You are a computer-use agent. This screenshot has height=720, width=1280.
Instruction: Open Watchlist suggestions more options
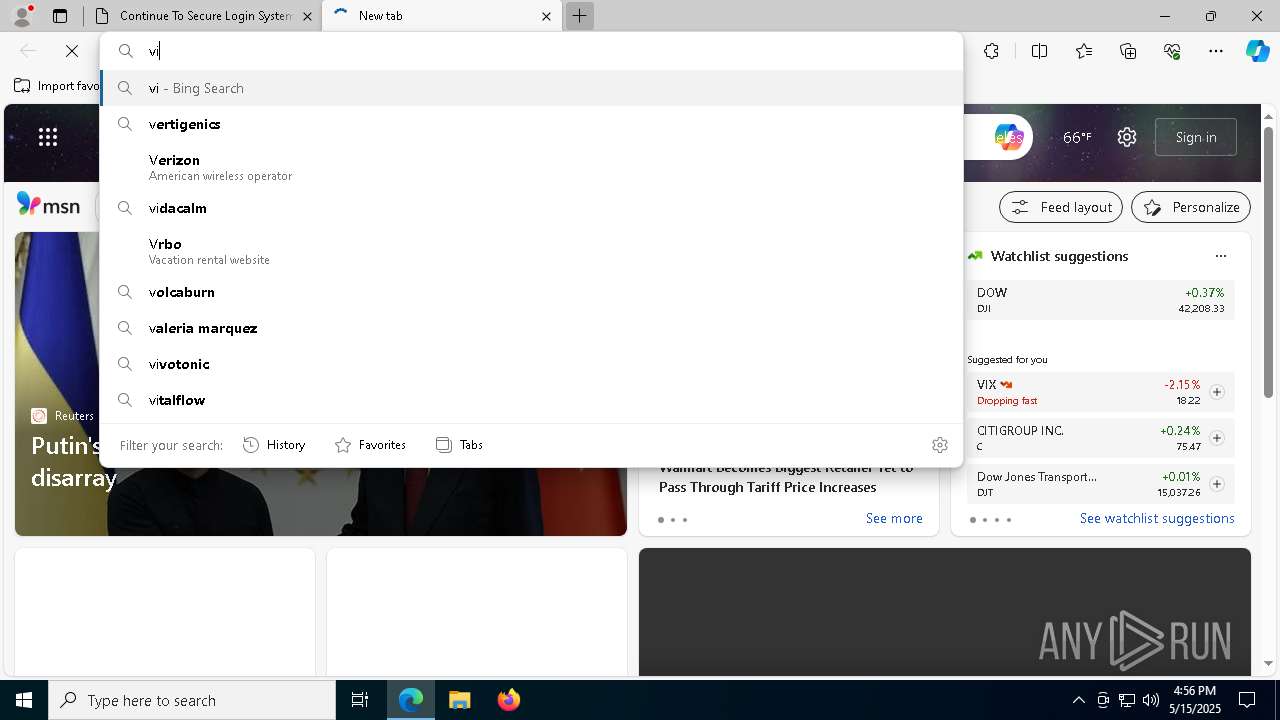pos(1220,256)
